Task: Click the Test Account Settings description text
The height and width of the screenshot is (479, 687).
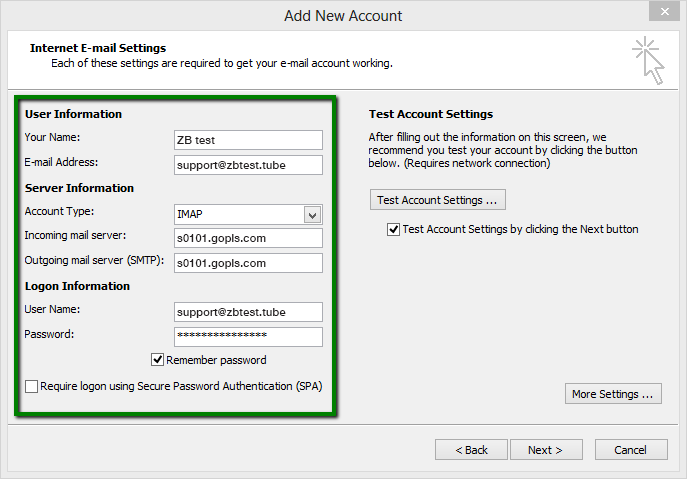Action: pyautogui.click(x=503, y=151)
